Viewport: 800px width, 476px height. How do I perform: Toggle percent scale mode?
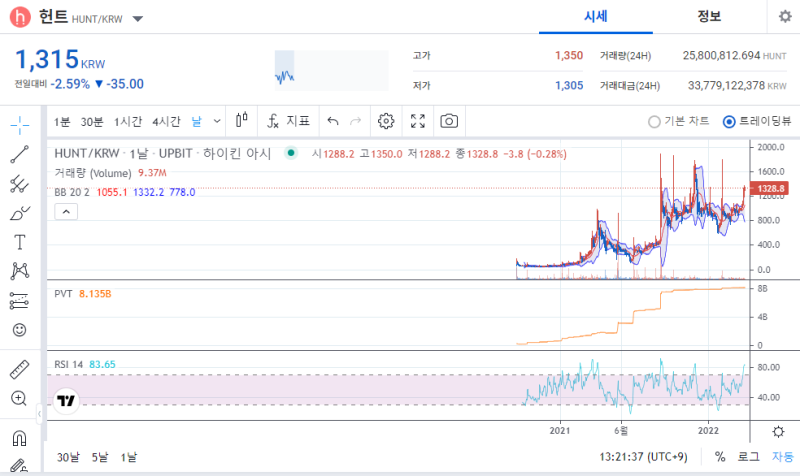tap(720, 456)
